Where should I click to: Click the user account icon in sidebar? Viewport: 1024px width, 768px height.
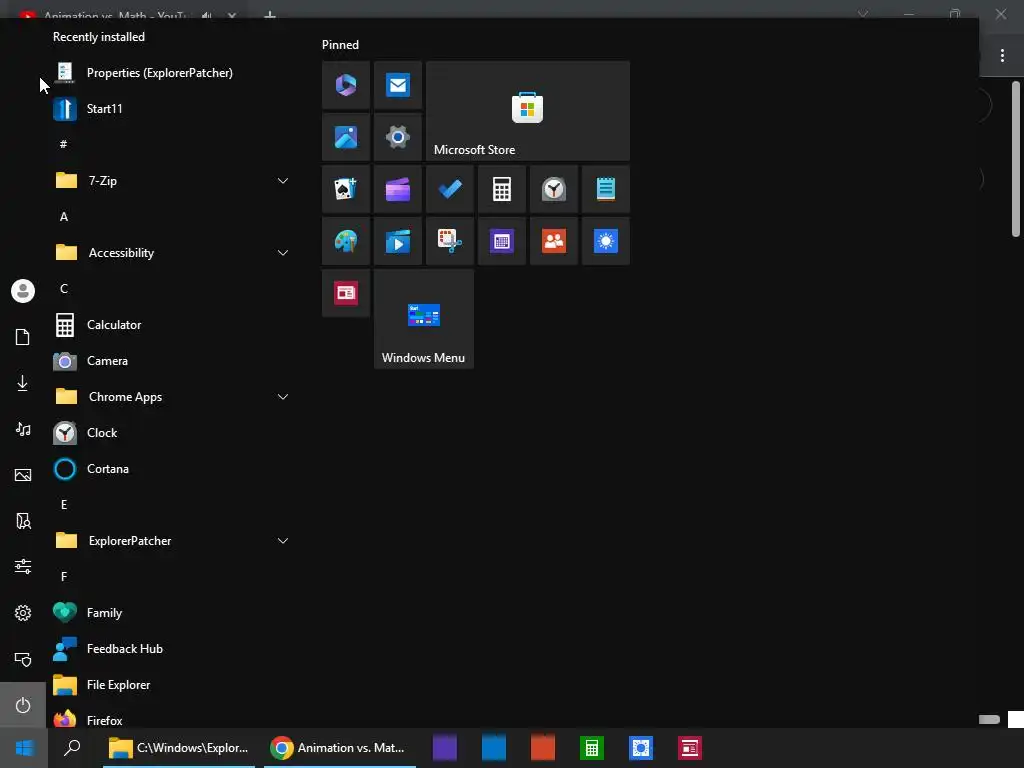23,291
